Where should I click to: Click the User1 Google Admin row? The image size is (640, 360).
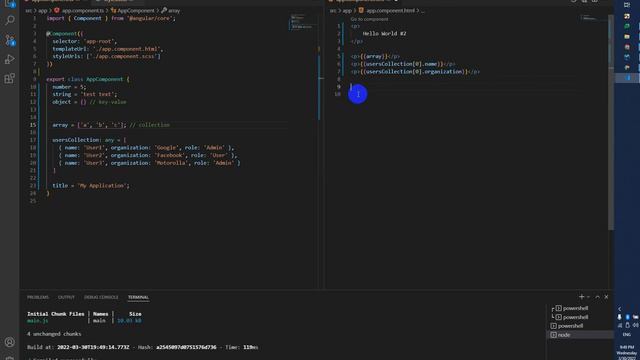click(146, 148)
